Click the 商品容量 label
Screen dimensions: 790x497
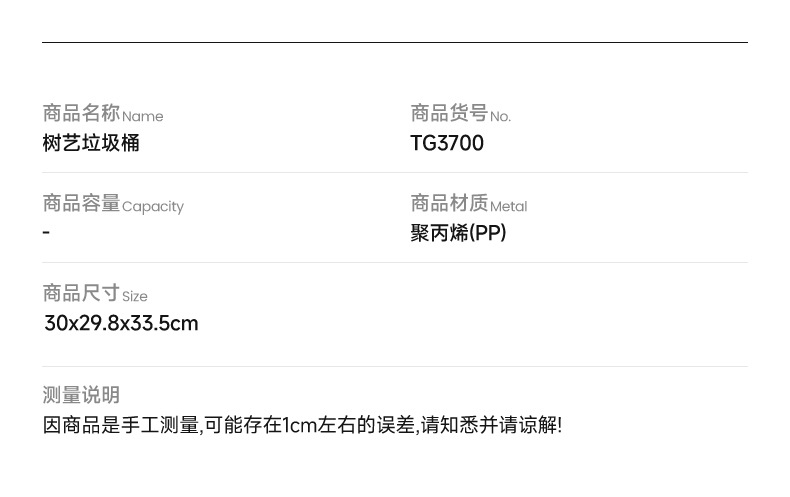81,203
